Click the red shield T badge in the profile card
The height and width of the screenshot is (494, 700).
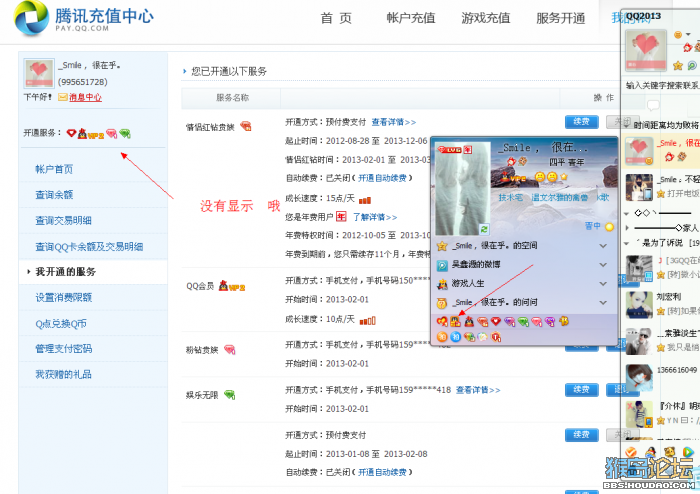click(496, 337)
